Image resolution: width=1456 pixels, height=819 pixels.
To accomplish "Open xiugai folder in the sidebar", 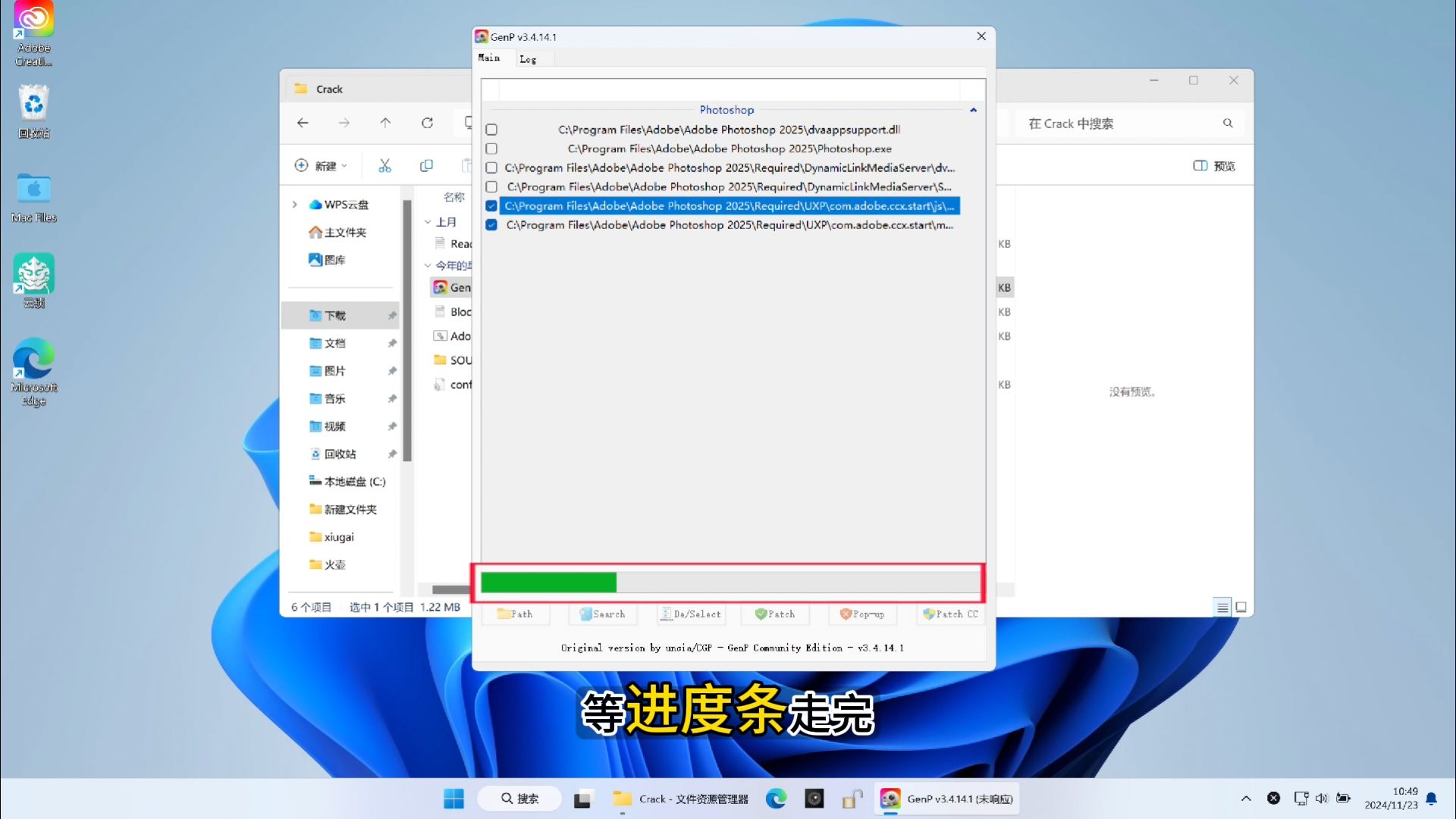I will coord(331,537).
